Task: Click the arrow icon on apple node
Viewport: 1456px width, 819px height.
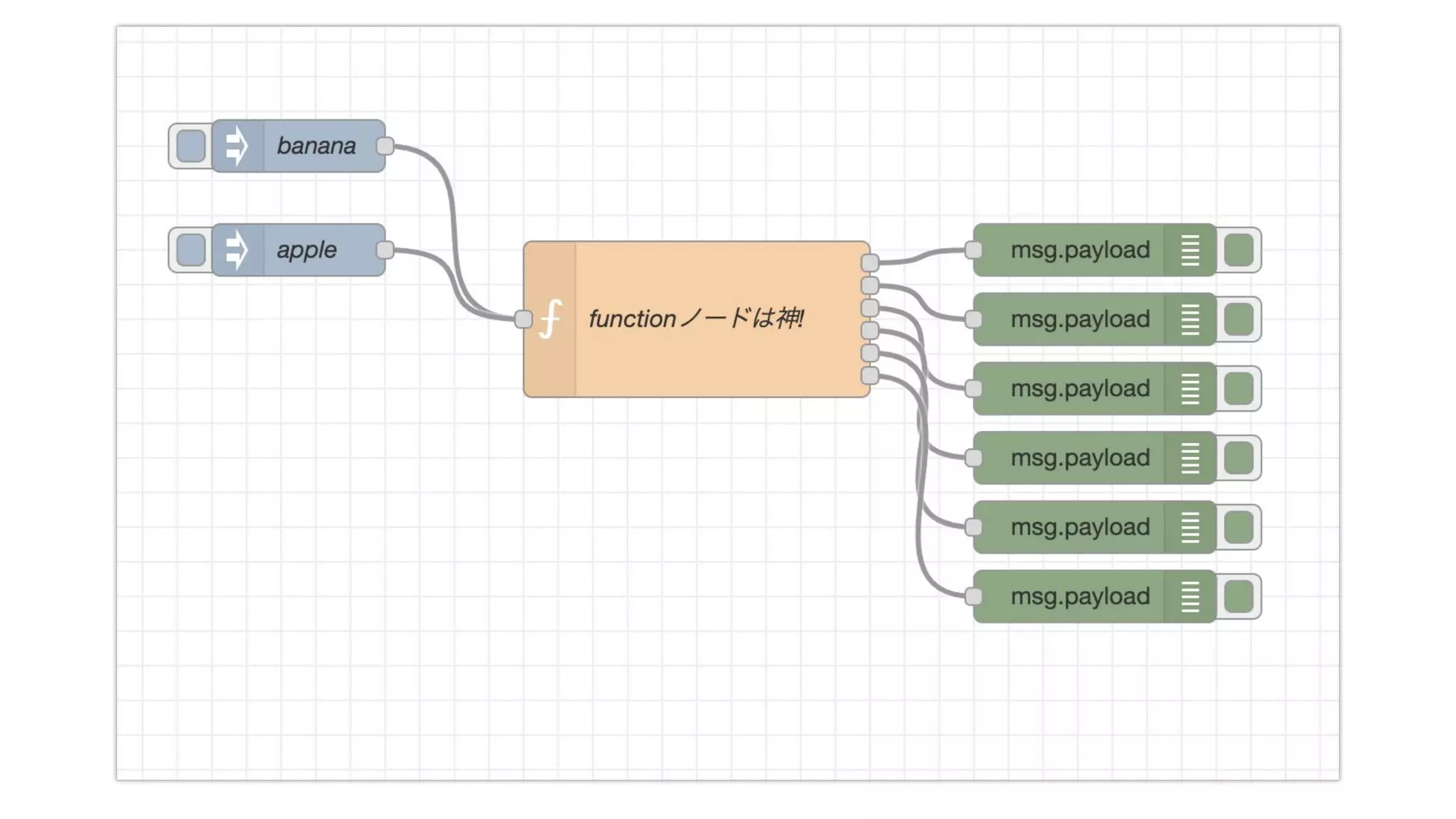Action: point(237,250)
